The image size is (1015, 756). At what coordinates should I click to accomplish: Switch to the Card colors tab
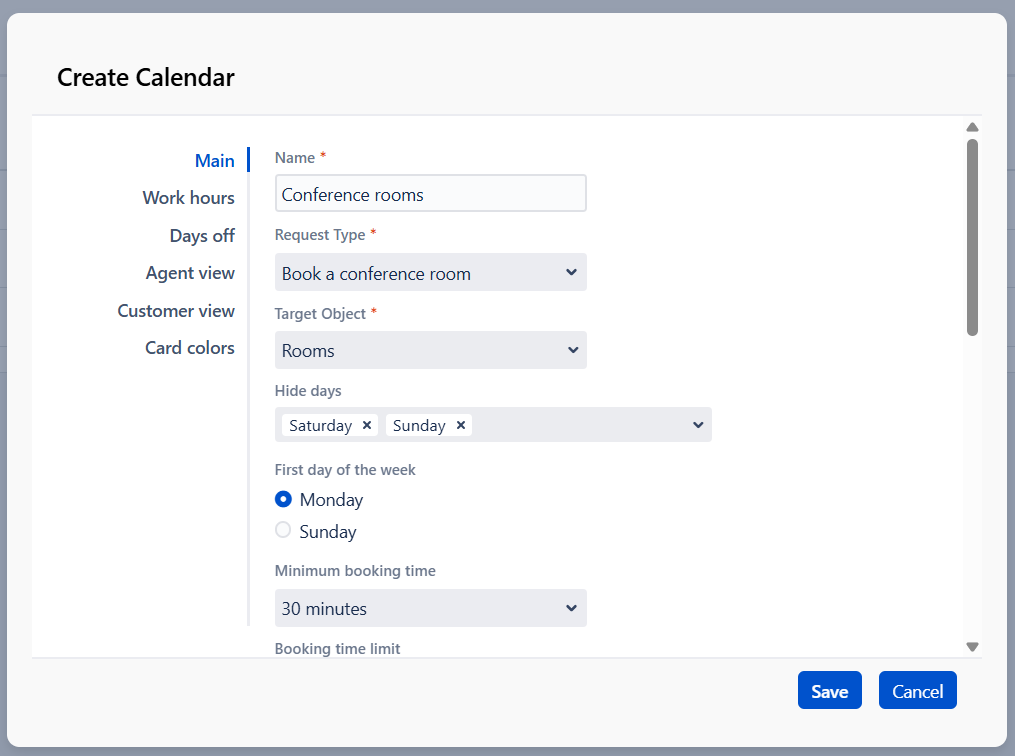pos(190,348)
